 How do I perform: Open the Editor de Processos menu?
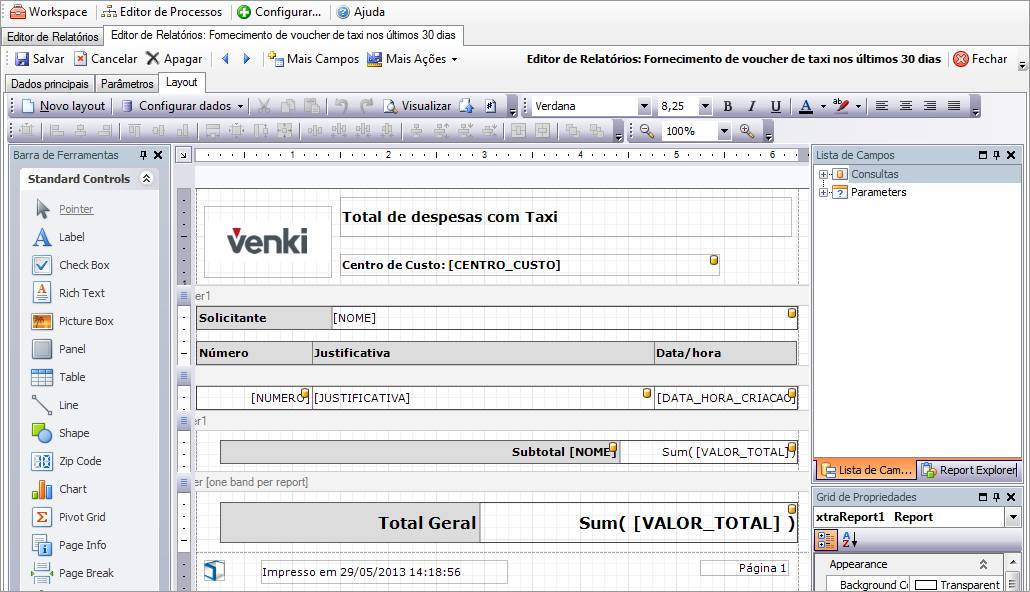pyautogui.click(x=162, y=12)
